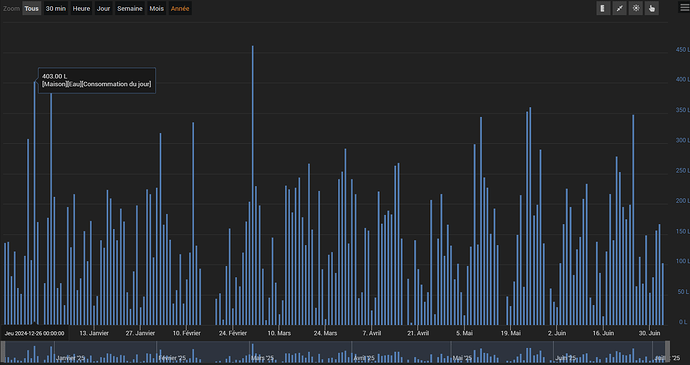Set zoom range to Tous
The height and width of the screenshot is (365, 690).
tap(31, 8)
